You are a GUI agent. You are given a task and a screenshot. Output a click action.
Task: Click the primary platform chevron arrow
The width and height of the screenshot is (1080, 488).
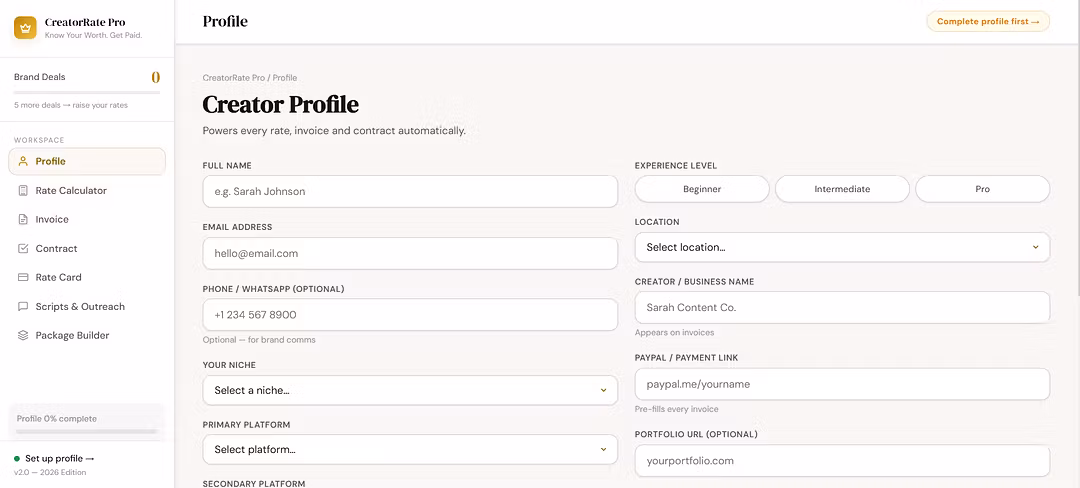pyautogui.click(x=603, y=449)
